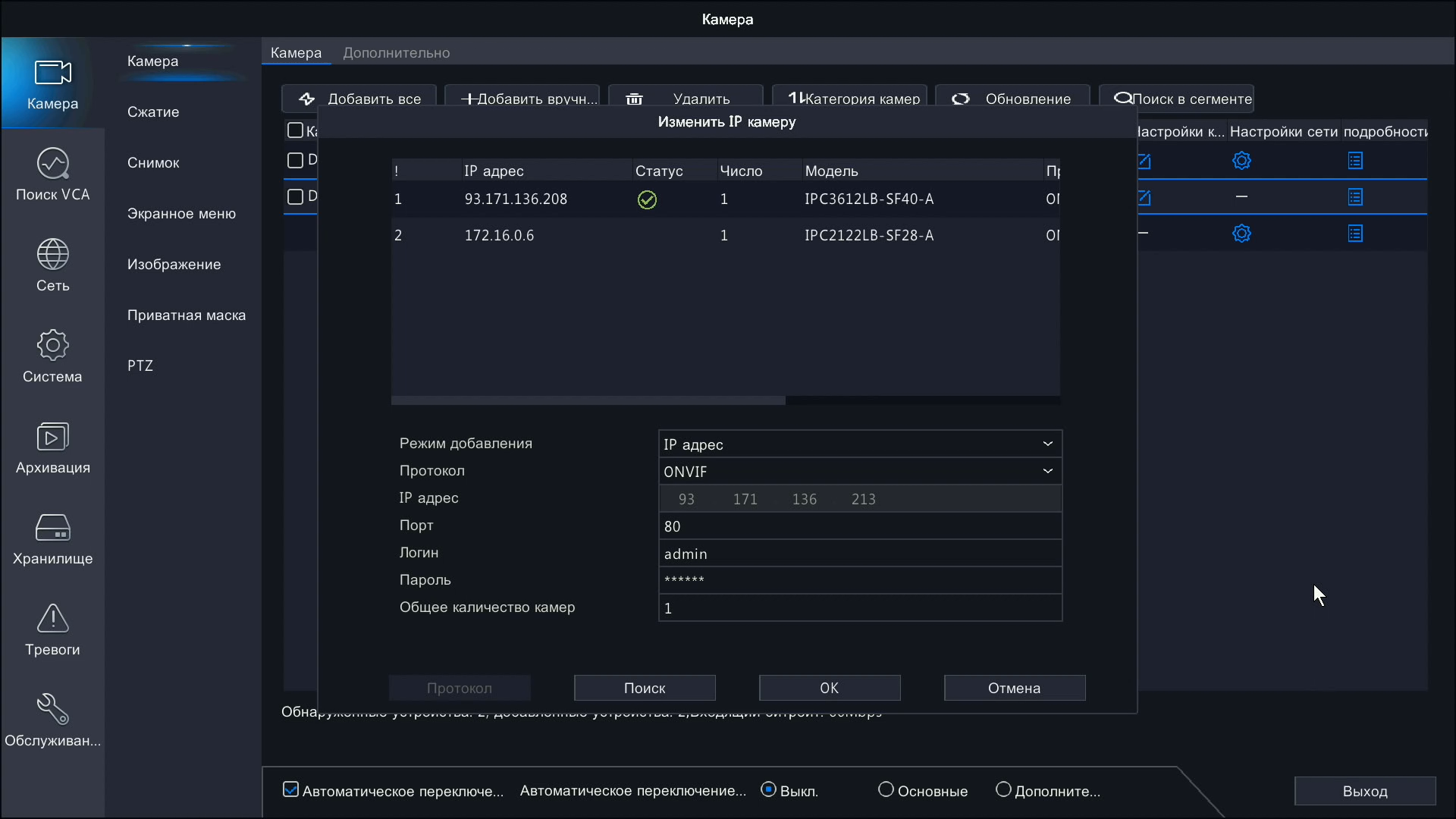Image resolution: width=1456 pixels, height=819 pixels.
Task: Tick the second camera row checkbox
Action: tap(296, 196)
